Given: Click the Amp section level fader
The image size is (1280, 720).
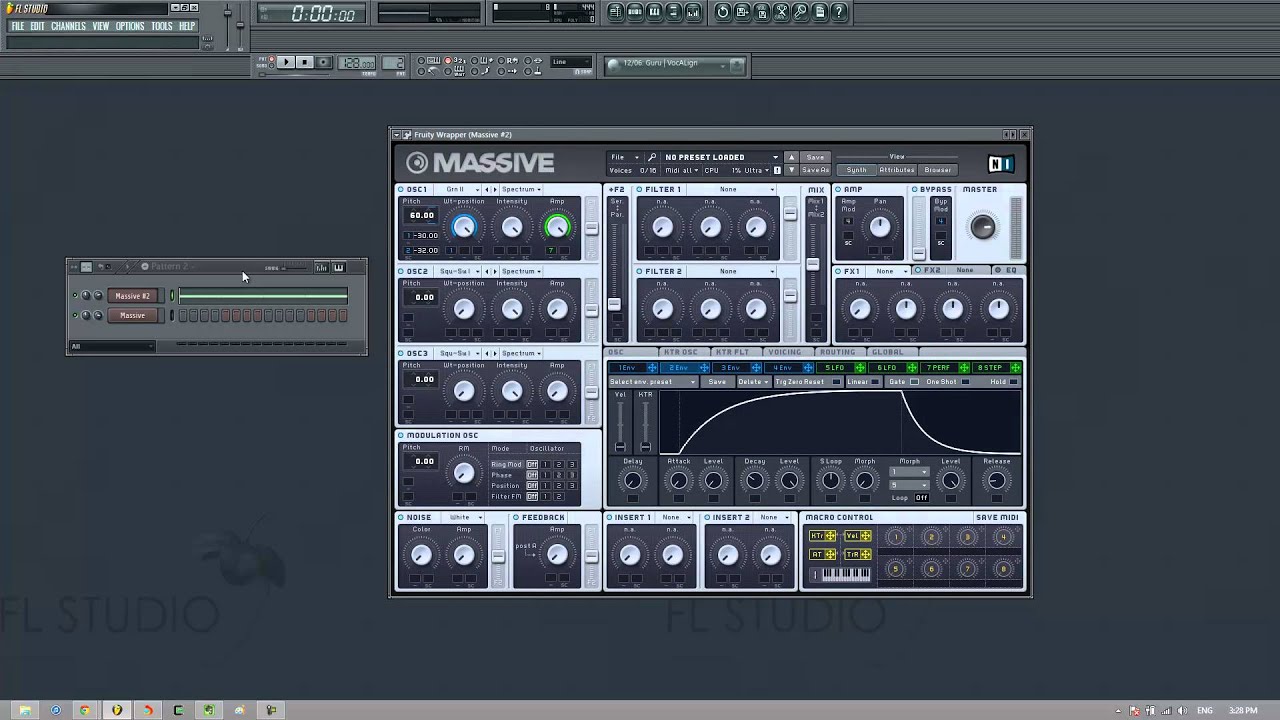Looking at the screenshot, I should point(919,254).
